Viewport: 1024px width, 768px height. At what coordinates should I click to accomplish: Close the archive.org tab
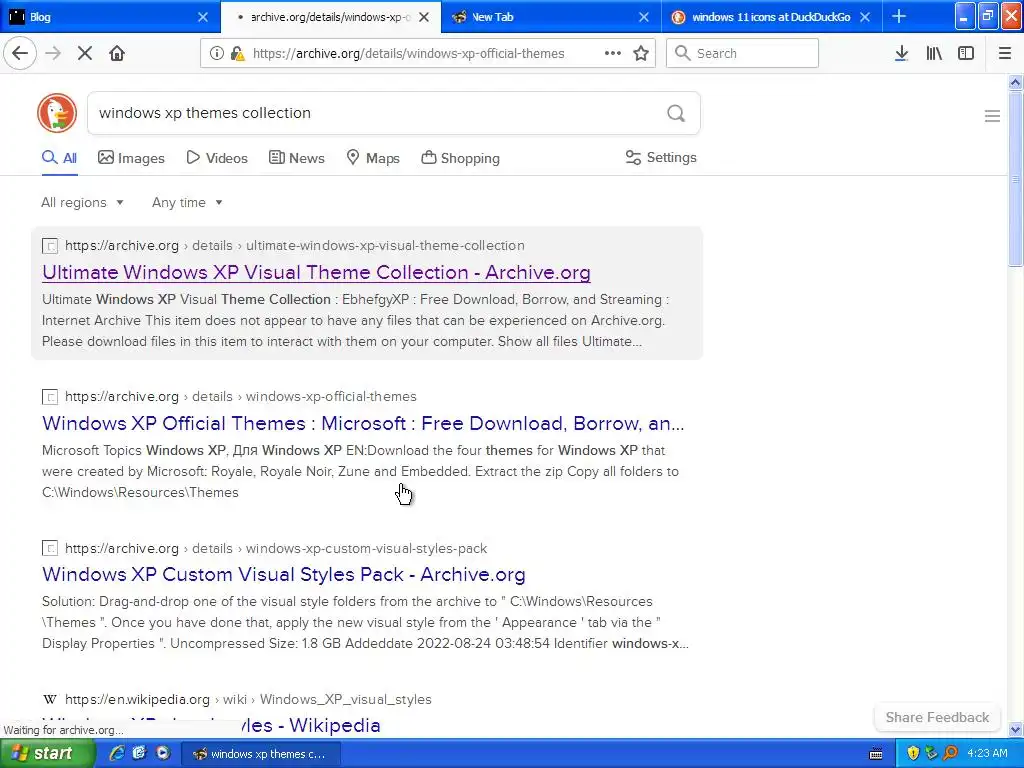tap(424, 17)
